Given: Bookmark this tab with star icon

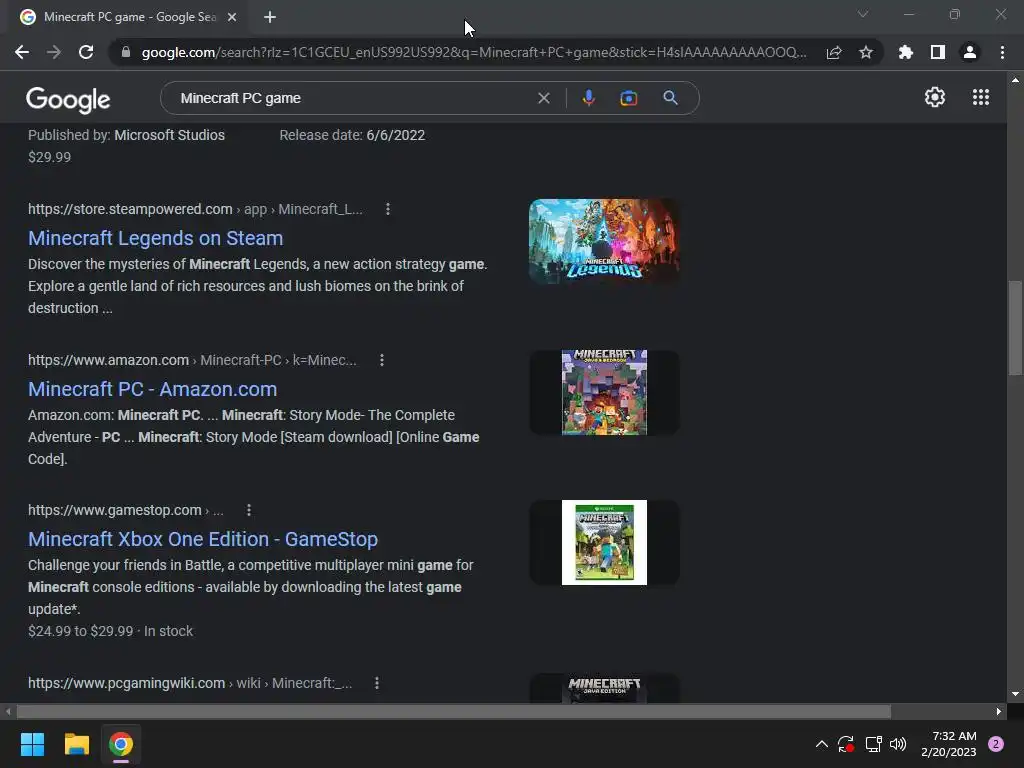Looking at the screenshot, I should pos(866,52).
